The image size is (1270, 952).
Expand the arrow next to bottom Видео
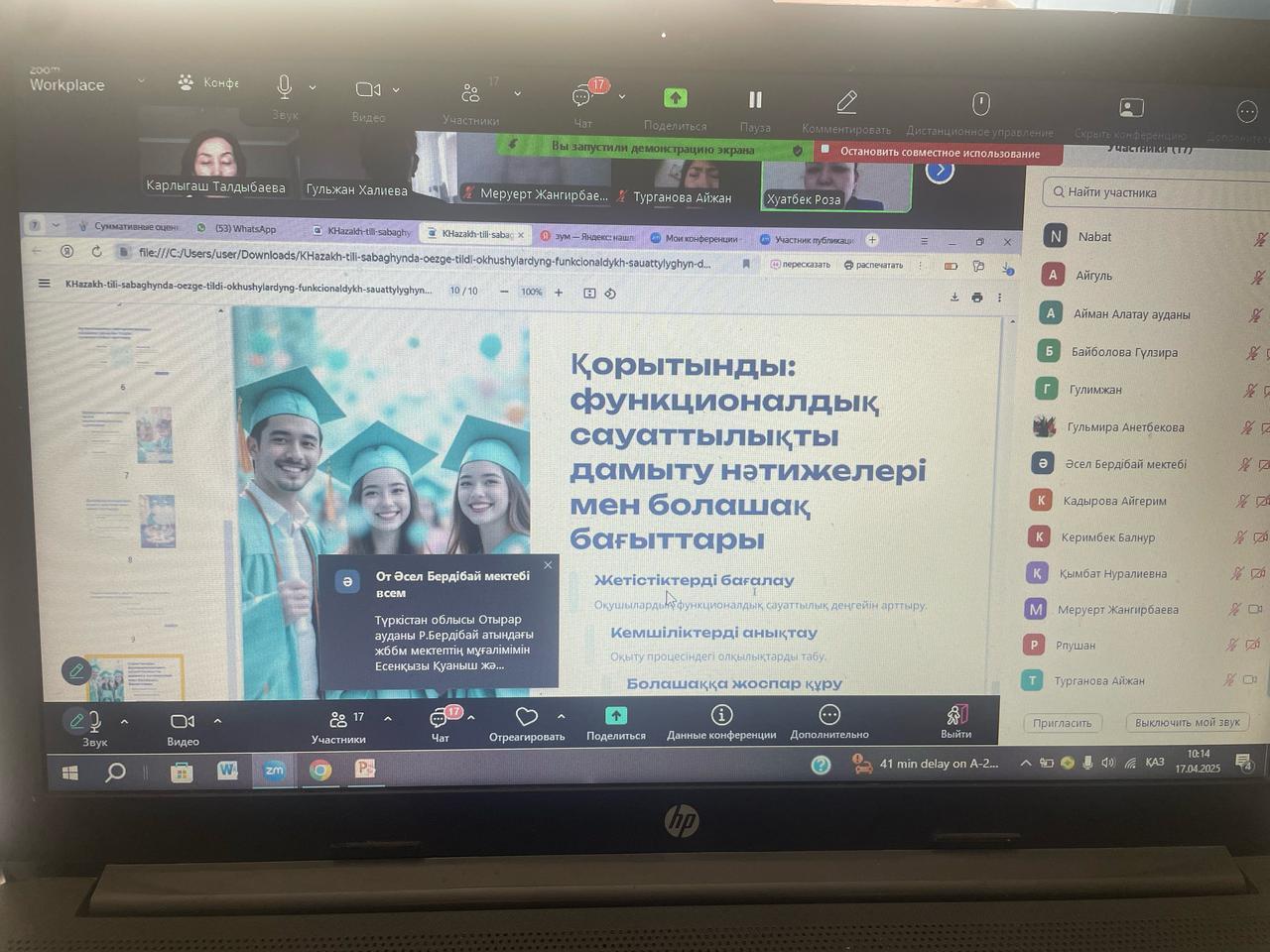[217, 721]
